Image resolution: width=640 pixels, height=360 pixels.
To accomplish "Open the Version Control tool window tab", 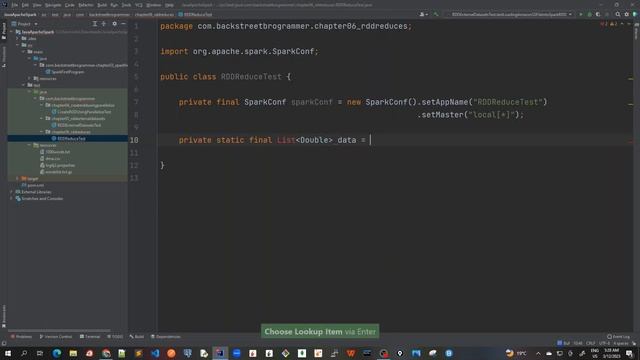I will (56, 337).
